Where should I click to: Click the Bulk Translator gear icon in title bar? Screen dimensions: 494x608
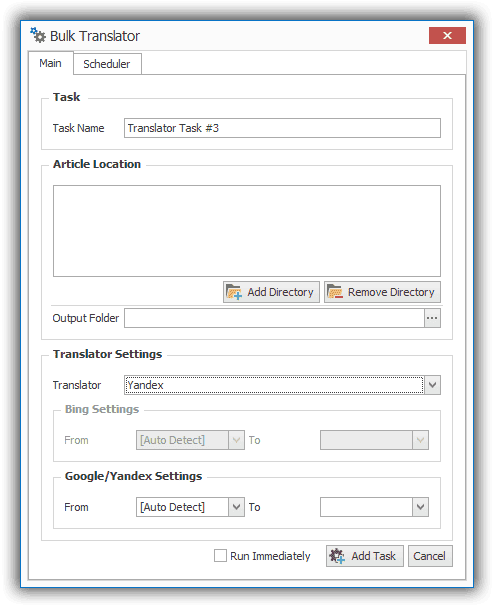tap(38, 35)
